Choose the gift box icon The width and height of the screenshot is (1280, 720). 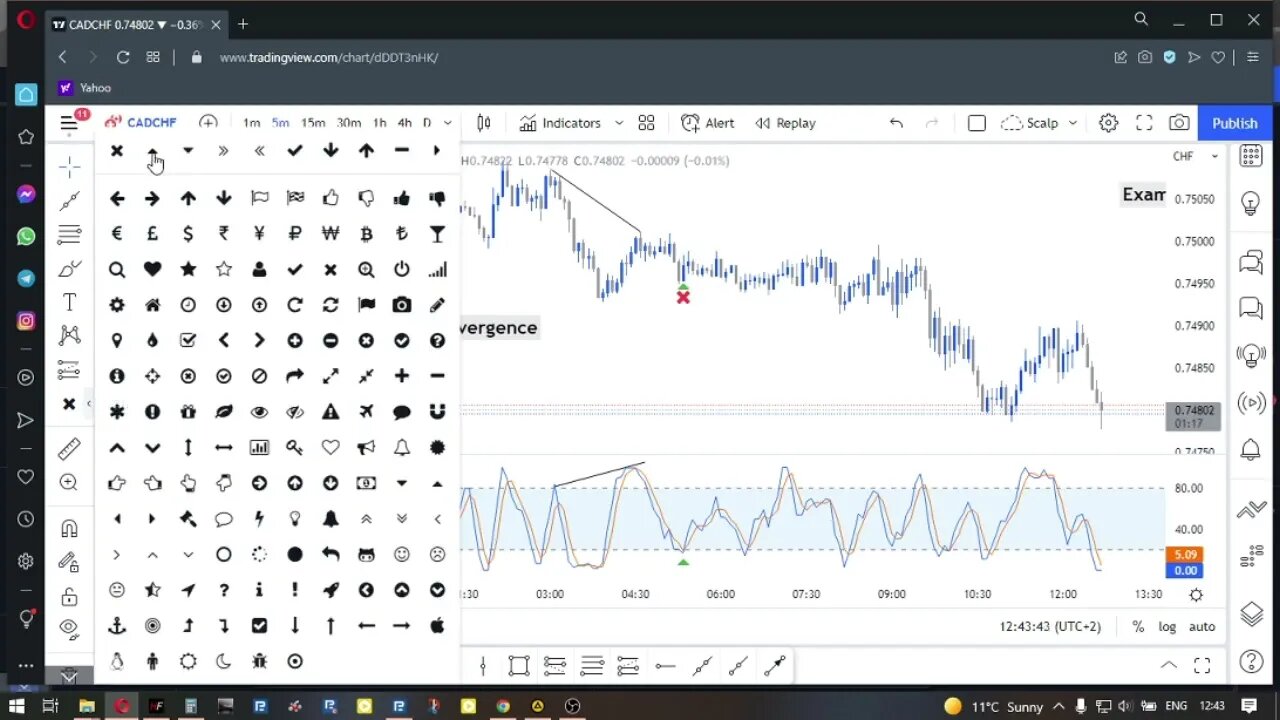(188, 412)
